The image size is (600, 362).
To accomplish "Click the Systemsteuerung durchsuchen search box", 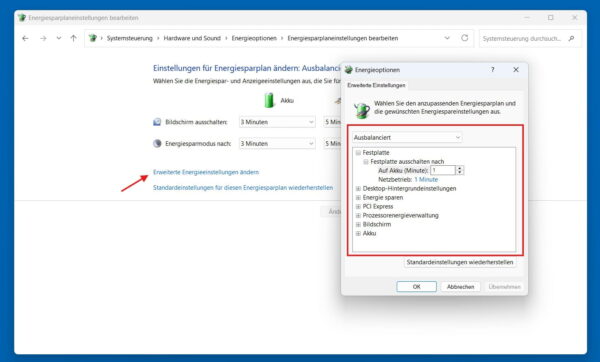I will point(530,39).
